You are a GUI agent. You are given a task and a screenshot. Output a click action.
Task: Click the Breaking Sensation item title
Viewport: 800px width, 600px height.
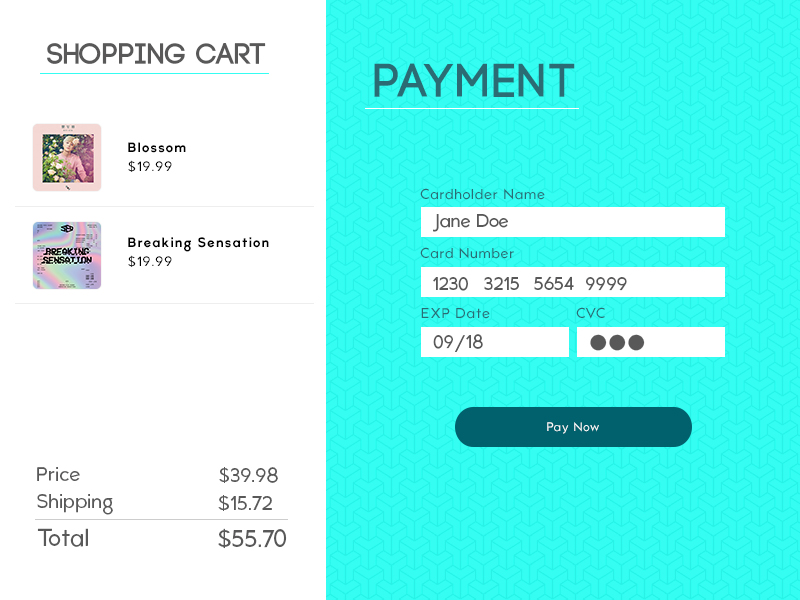point(198,243)
